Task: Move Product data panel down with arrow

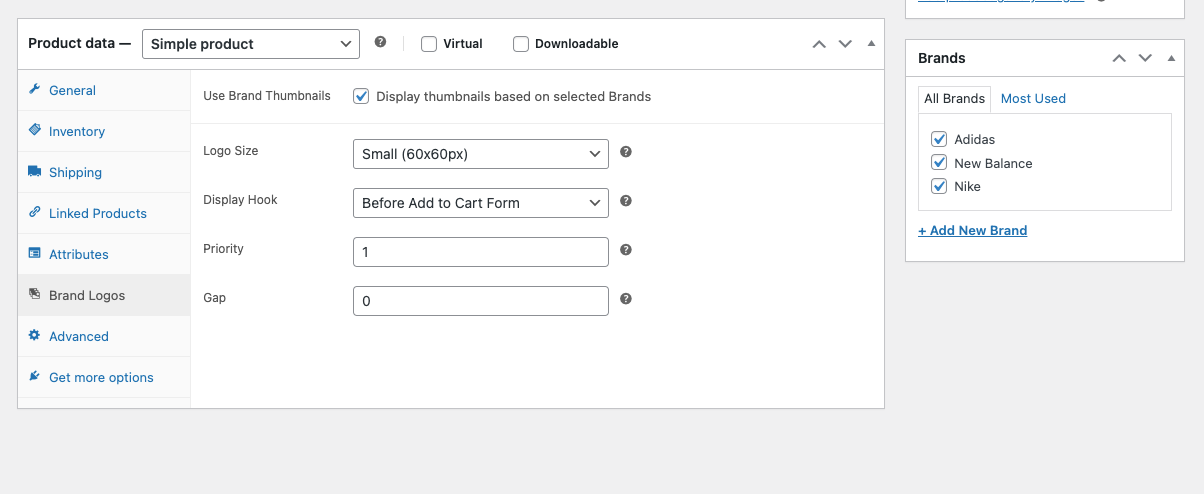Action: (x=845, y=44)
